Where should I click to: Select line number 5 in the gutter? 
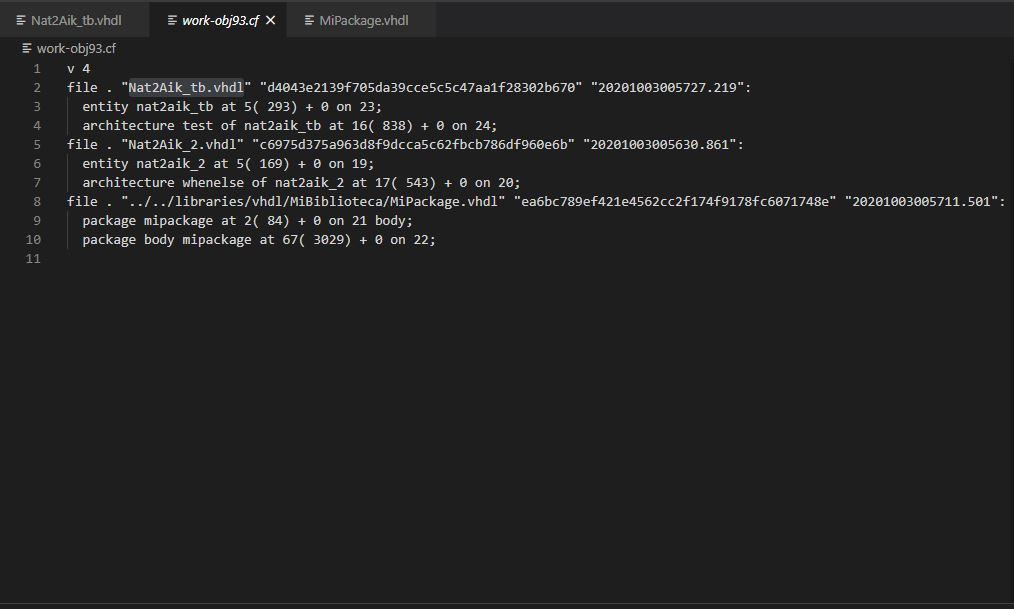[x=37, y=144]
